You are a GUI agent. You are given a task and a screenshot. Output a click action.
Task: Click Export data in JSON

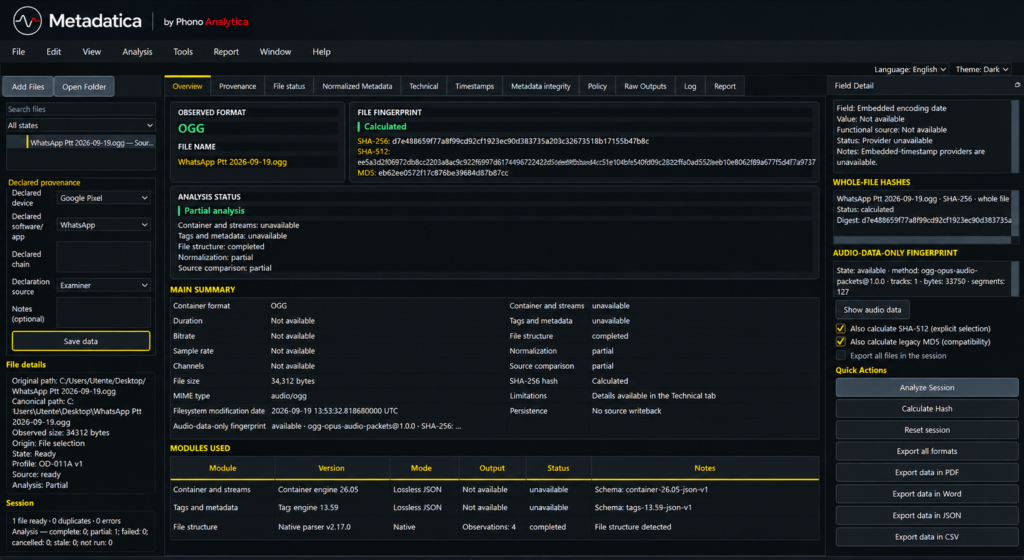(927, 516)
